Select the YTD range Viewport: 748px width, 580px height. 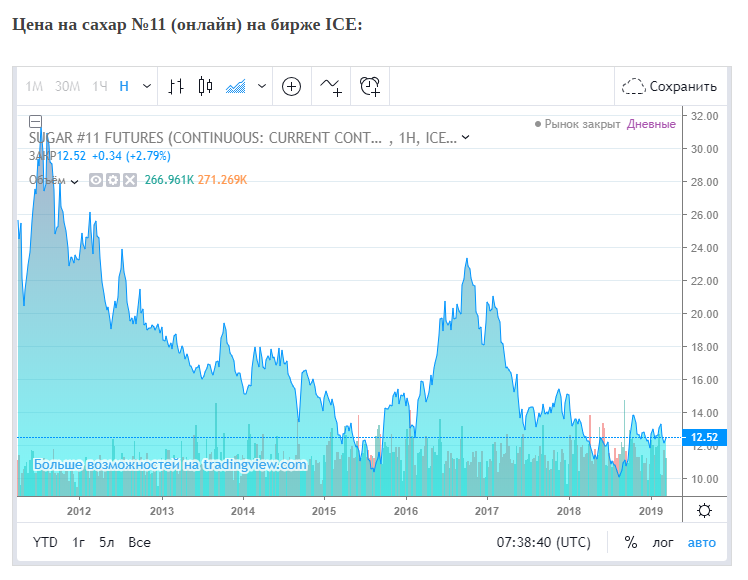pos(45,542)
